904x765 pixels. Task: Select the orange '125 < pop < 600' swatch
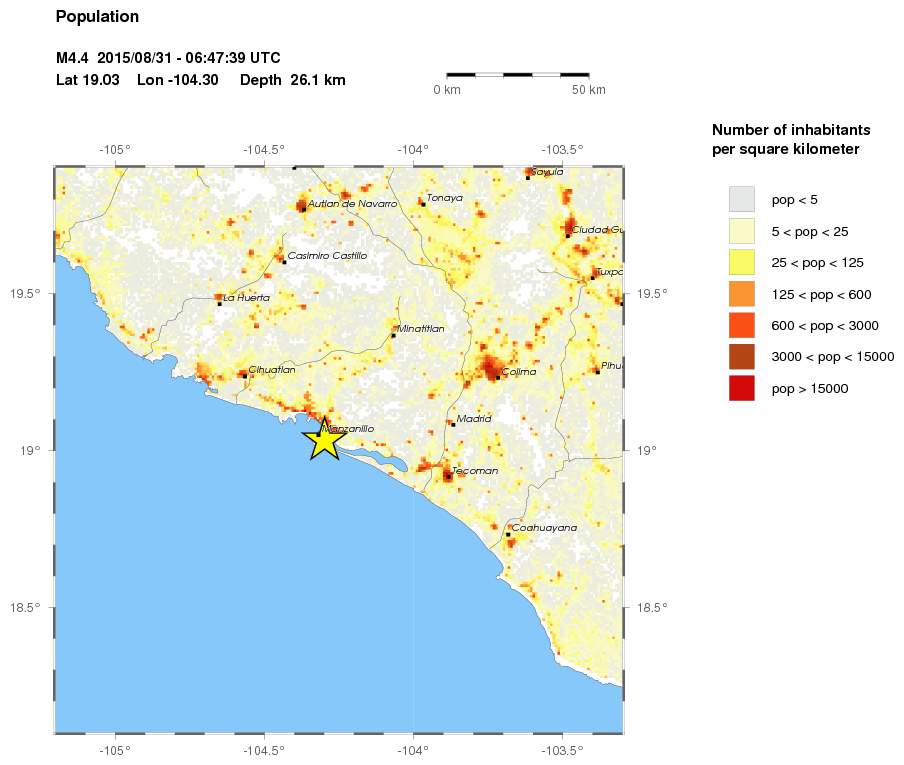pyautogui.click(x=741, y=294)
